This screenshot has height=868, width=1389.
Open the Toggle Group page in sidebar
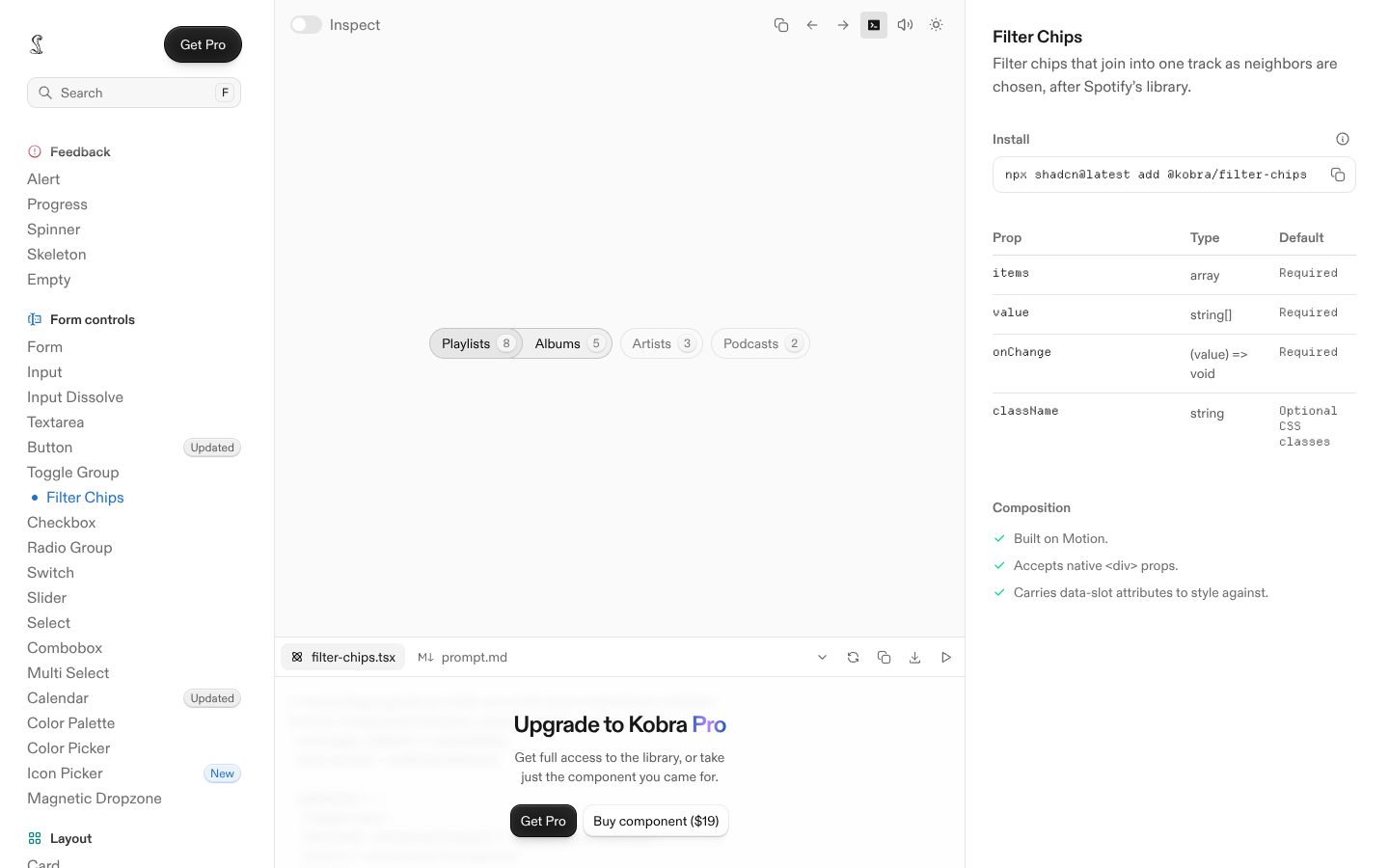coord(73,473)
